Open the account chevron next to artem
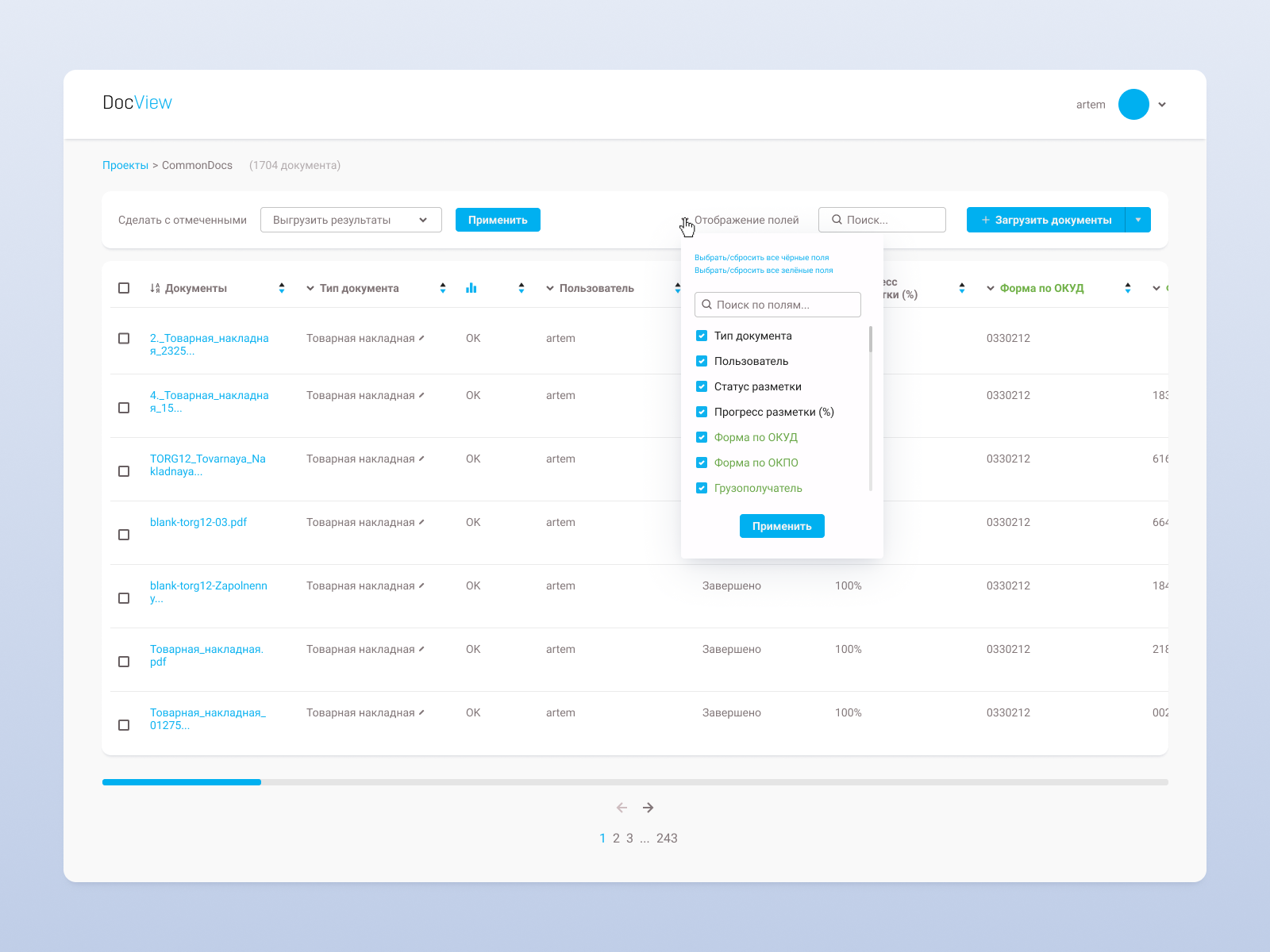This screenshot has width=1270, height=952. [x=1161, y=104]
